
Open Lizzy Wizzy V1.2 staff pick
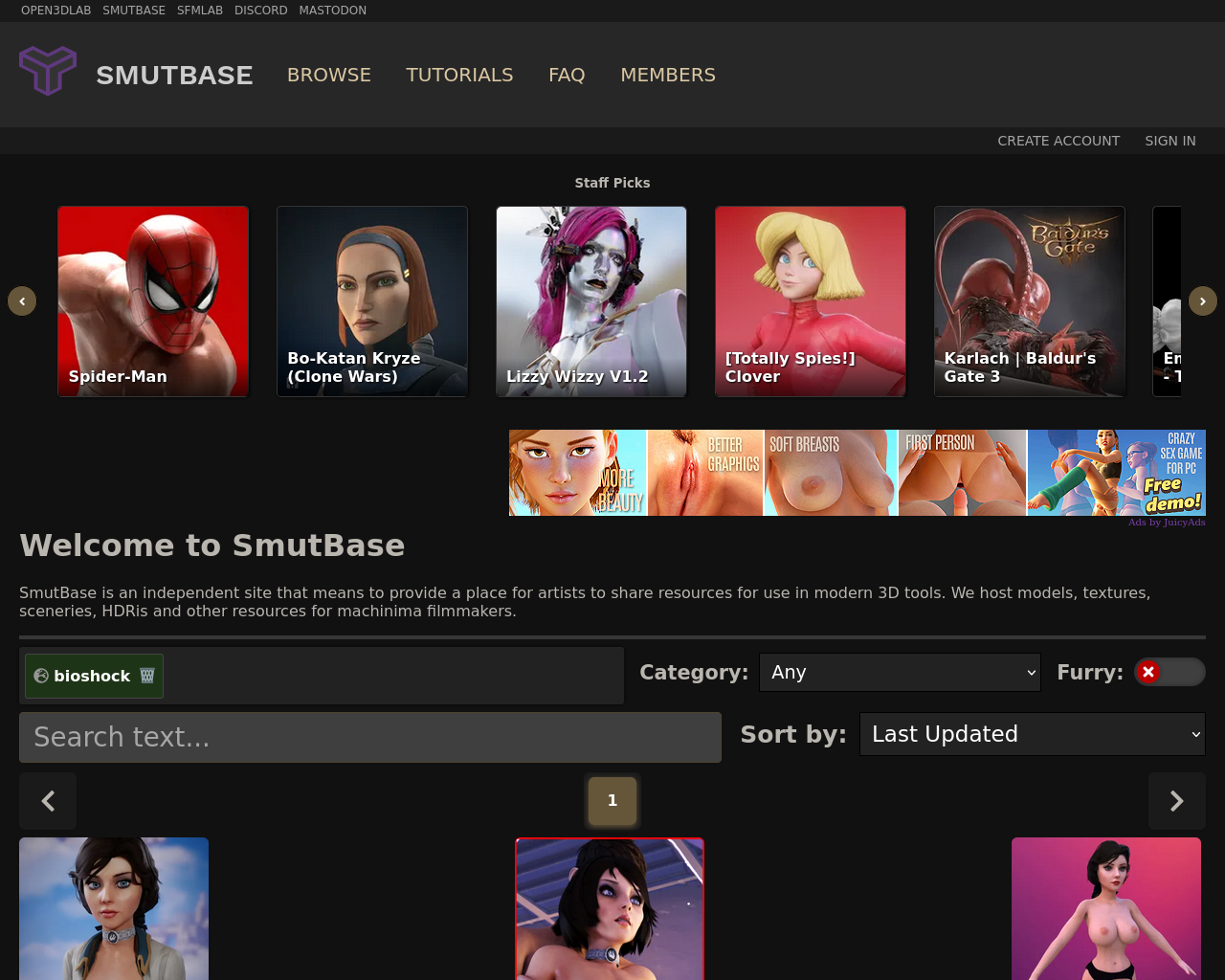coord(591,301)
